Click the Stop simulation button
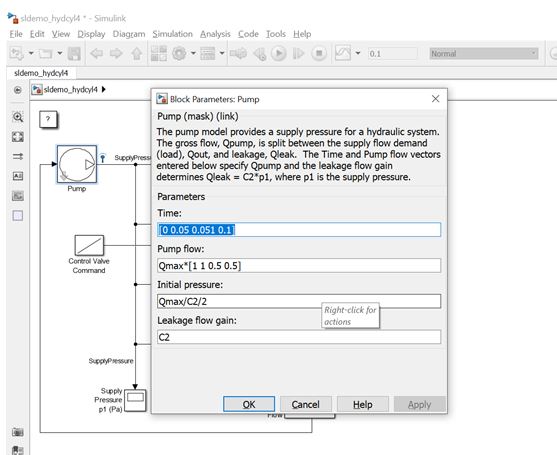Viewport: 557px width, 455px height. pyautogui.click(x=319, y=54)
